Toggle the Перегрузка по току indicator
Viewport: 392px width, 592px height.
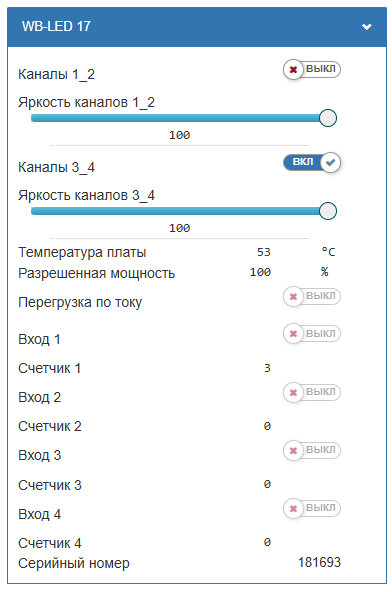coord(312,296)
